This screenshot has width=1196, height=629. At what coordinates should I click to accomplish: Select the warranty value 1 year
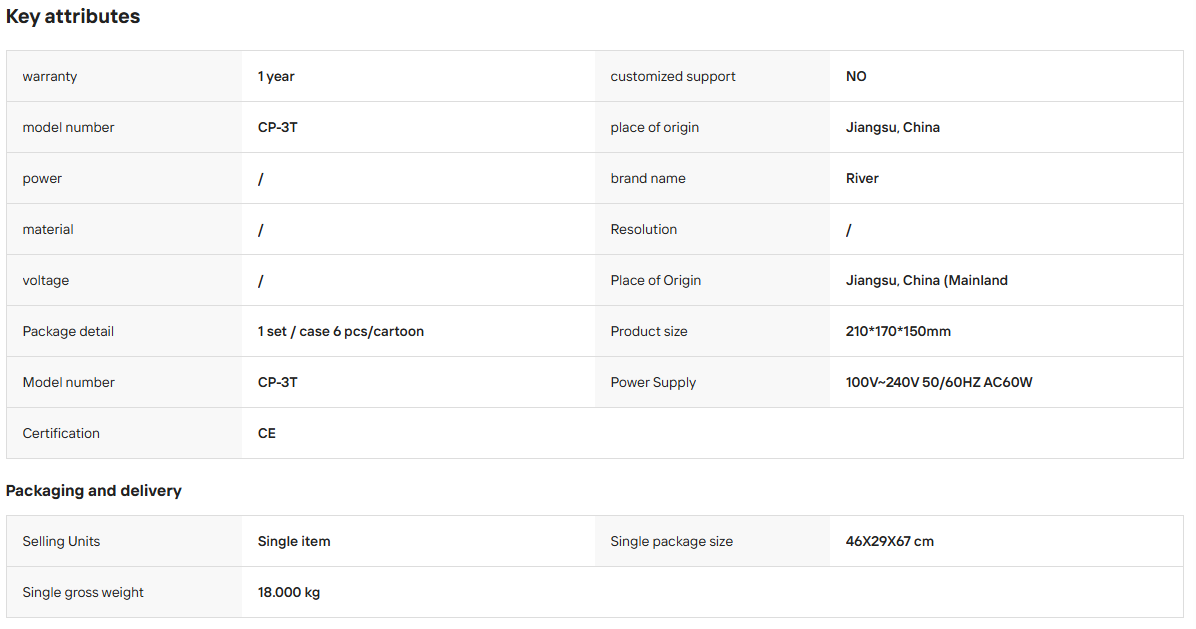(276, 76)
